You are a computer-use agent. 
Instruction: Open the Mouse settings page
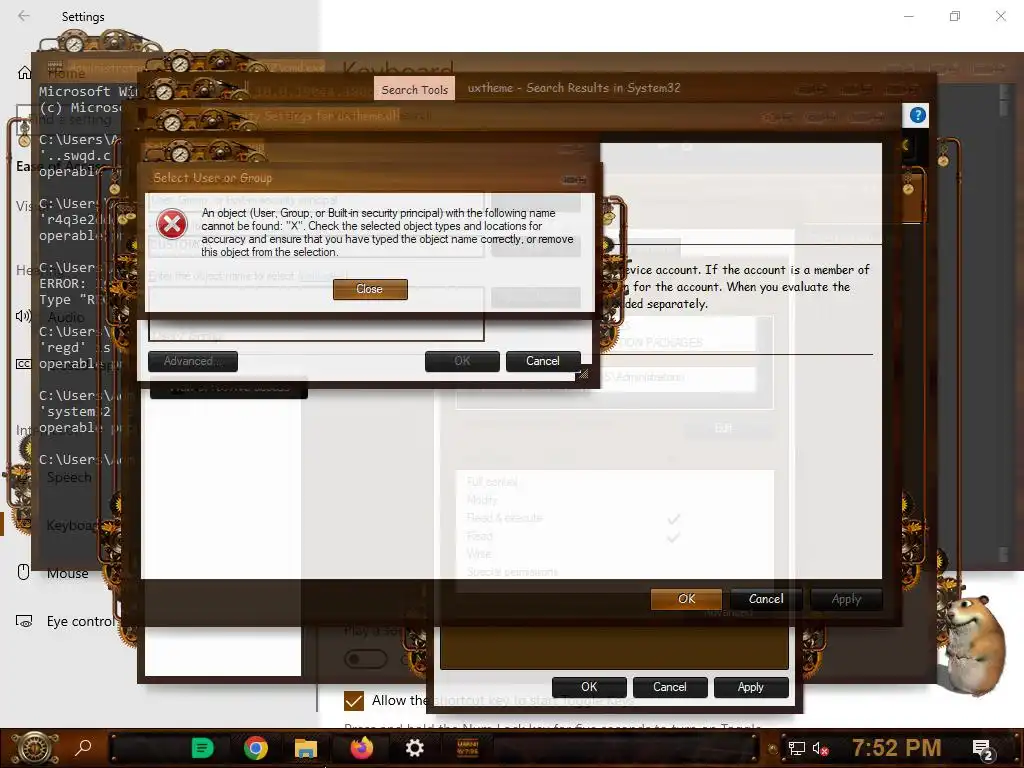67,573
